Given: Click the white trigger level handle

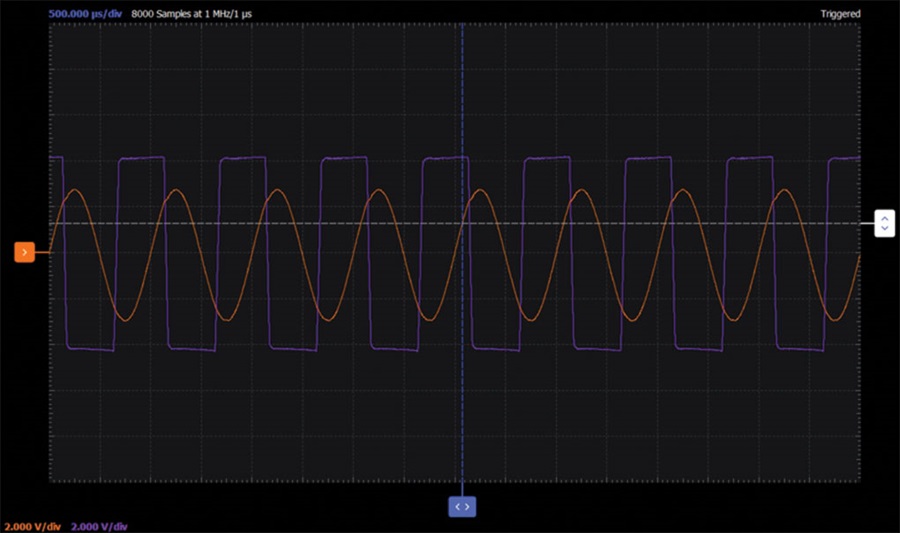Looking at the screenshot, I should pos(885,223).
